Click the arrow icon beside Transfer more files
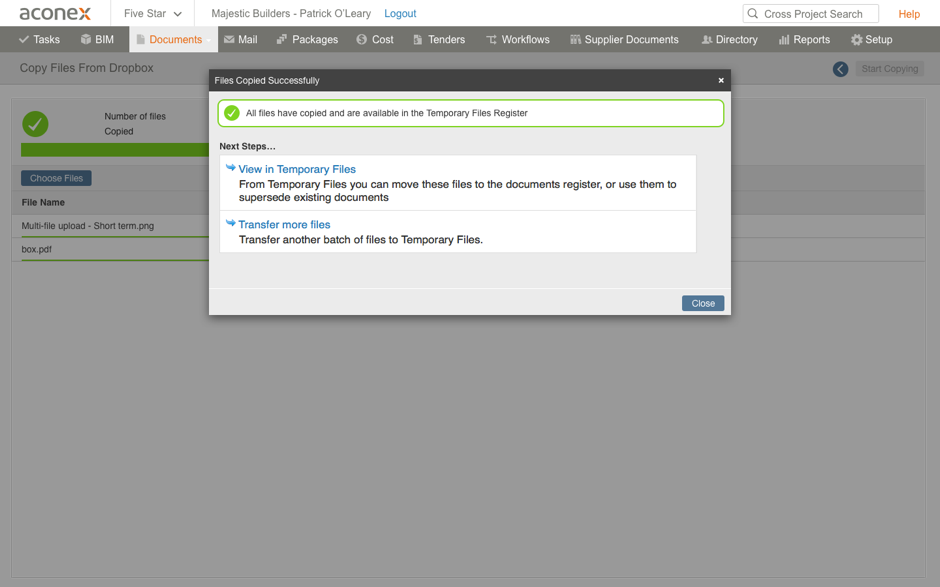Image resolution: width=940 pixels, height=587 pixels. click(x=230, y=223)
